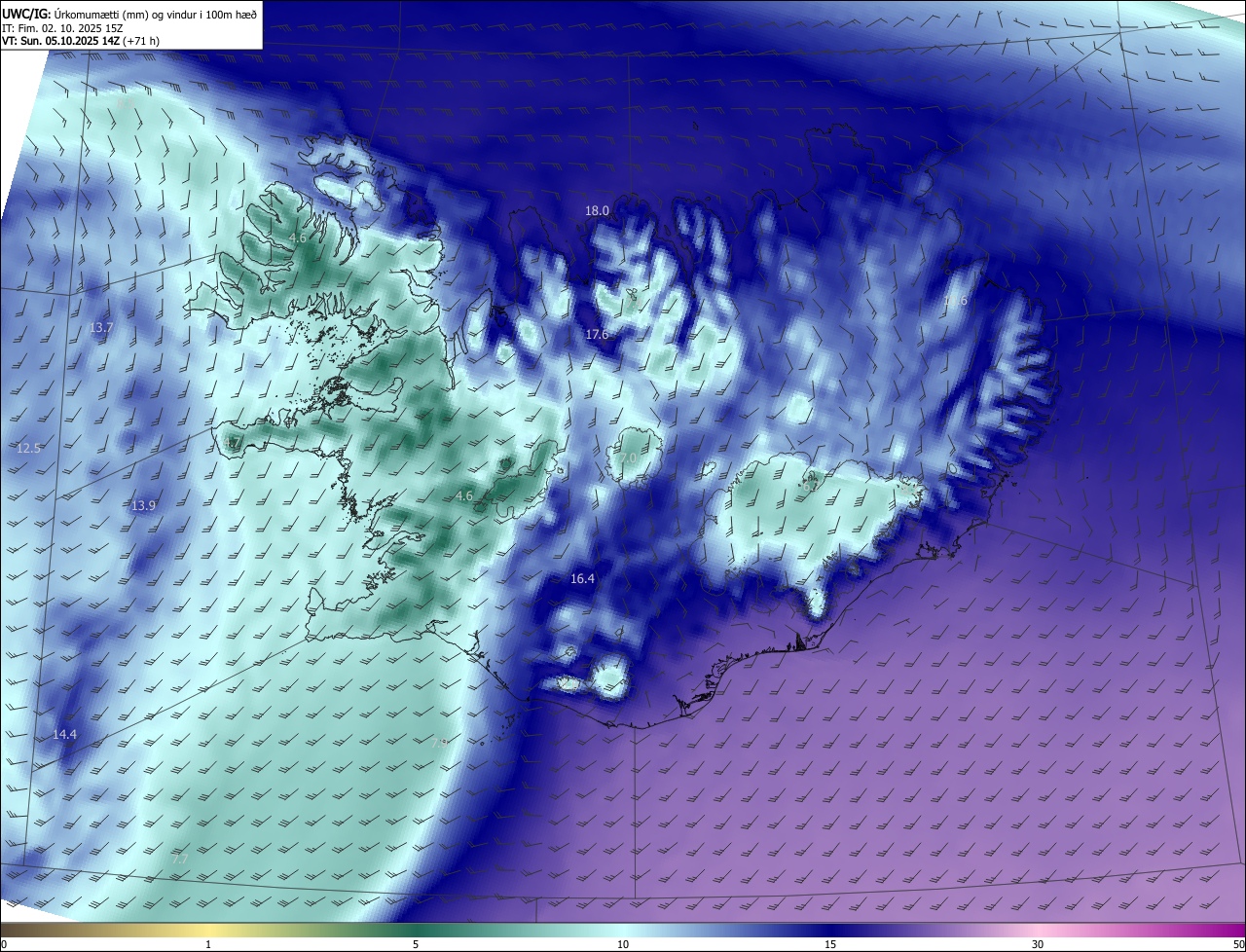
Task: Click the 'UWC/IG: Úrkomumætti (mm)' title line
Action: click(129, 14)
